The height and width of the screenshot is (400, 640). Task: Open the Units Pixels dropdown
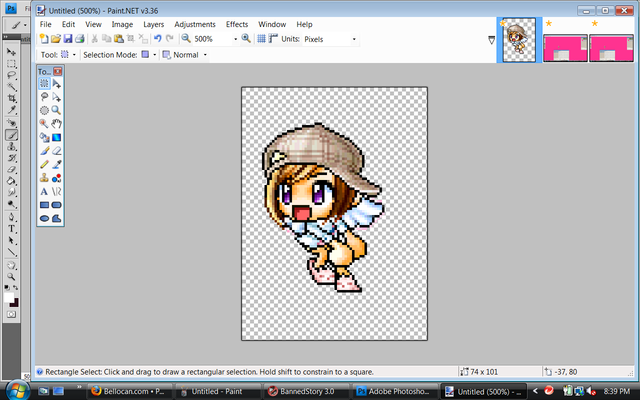click(x=354, y=39)
